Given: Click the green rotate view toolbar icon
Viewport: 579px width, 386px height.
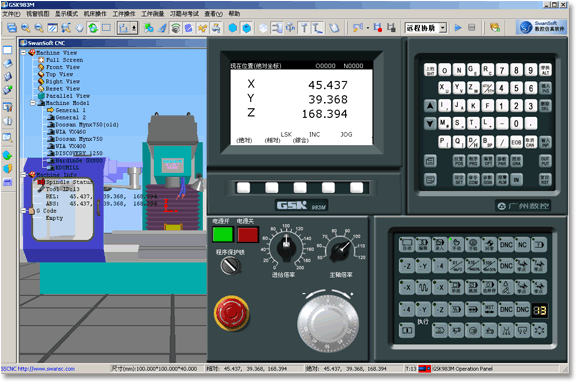Looking at the screenshot, I should [x=93, y=28].
